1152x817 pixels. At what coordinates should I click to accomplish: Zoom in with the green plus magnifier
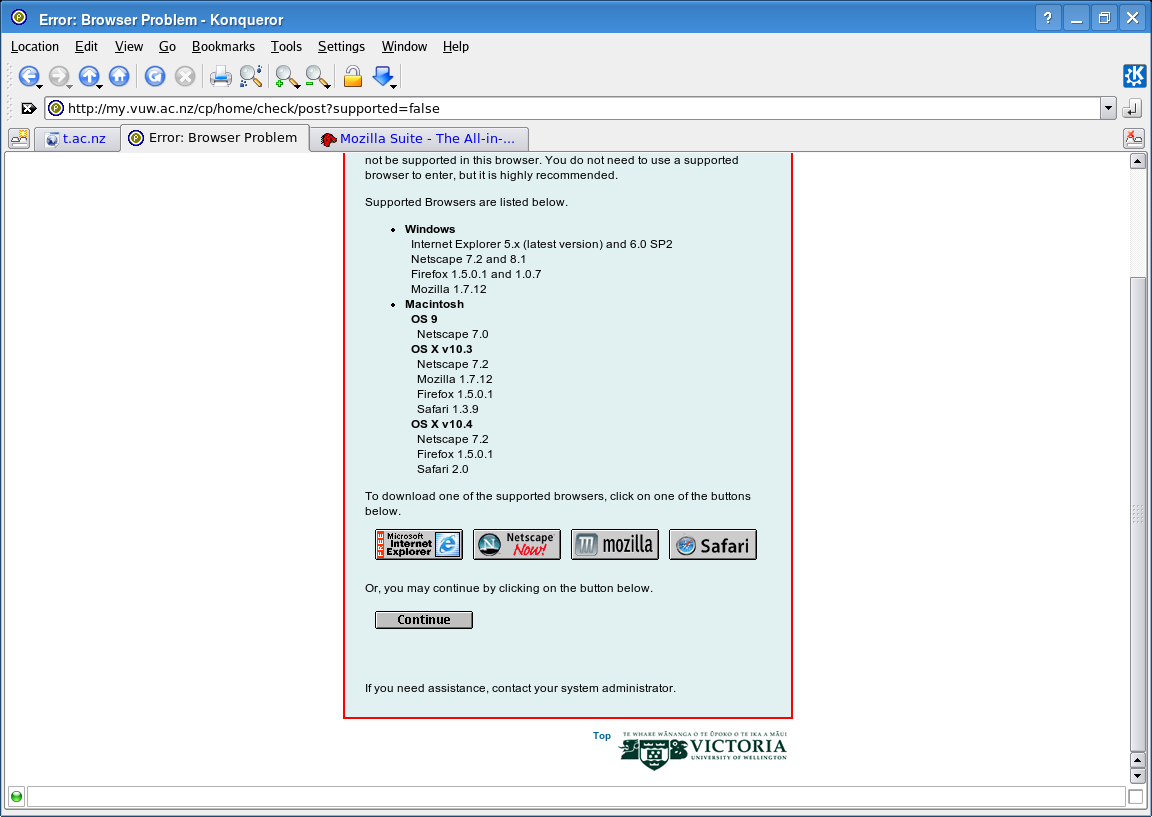click(287, 76)
